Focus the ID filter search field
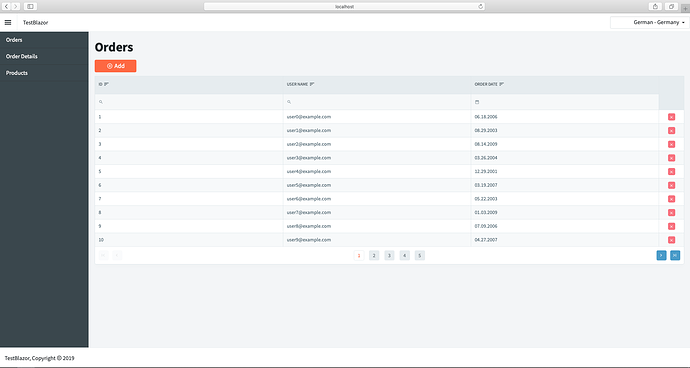690x368 pixels. coord(189,102)
